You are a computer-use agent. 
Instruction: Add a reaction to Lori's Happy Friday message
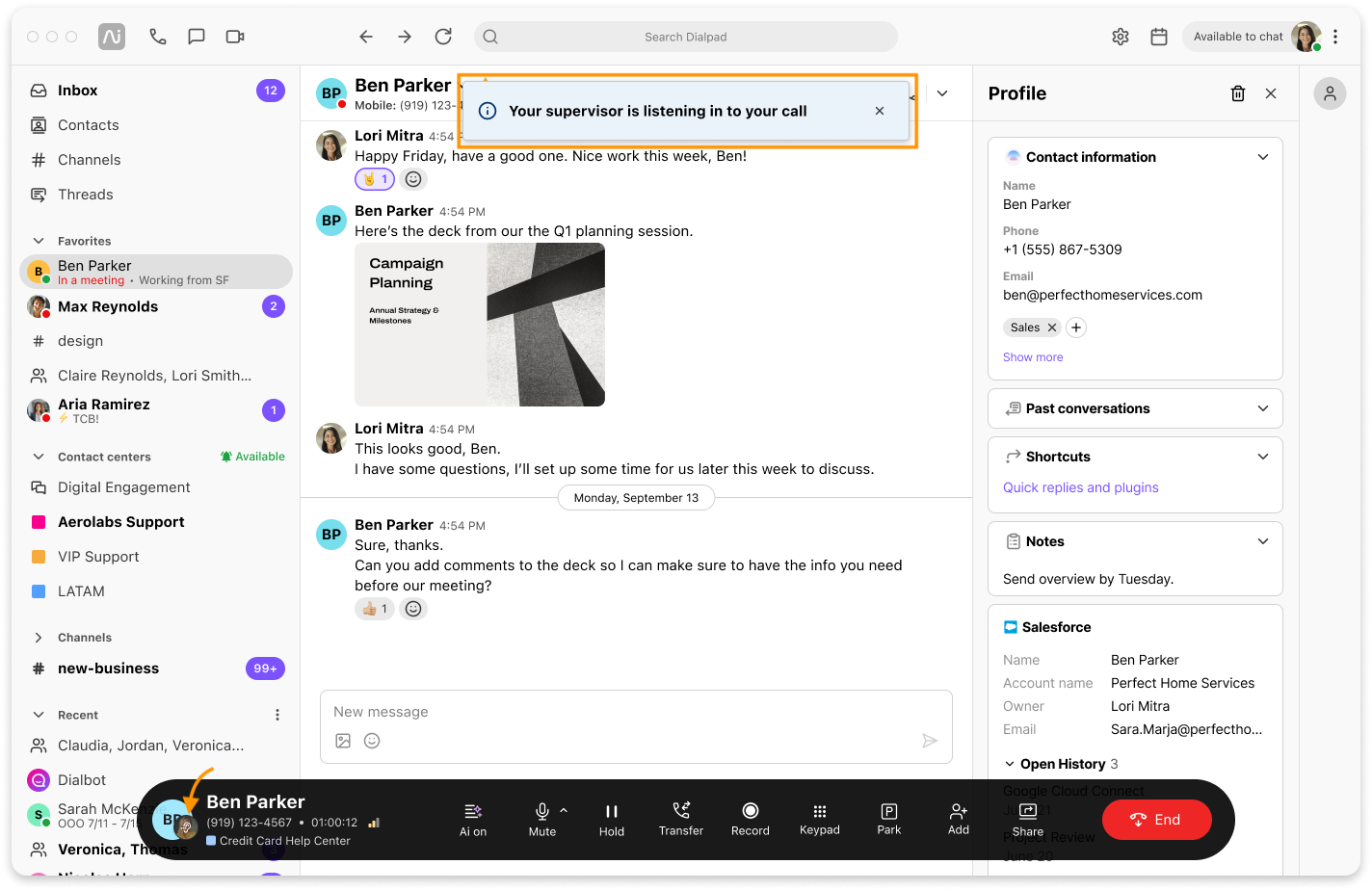click(x=413, y=179)
